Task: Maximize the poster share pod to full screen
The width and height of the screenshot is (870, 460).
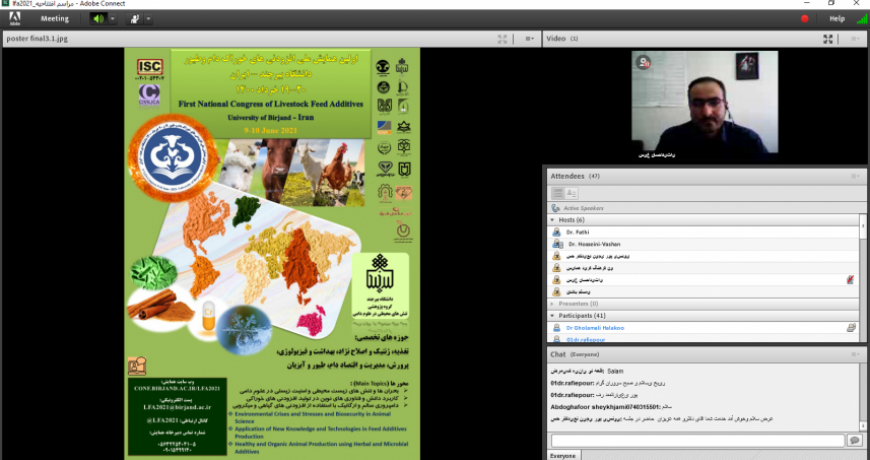Action: [x=502, y=38]
